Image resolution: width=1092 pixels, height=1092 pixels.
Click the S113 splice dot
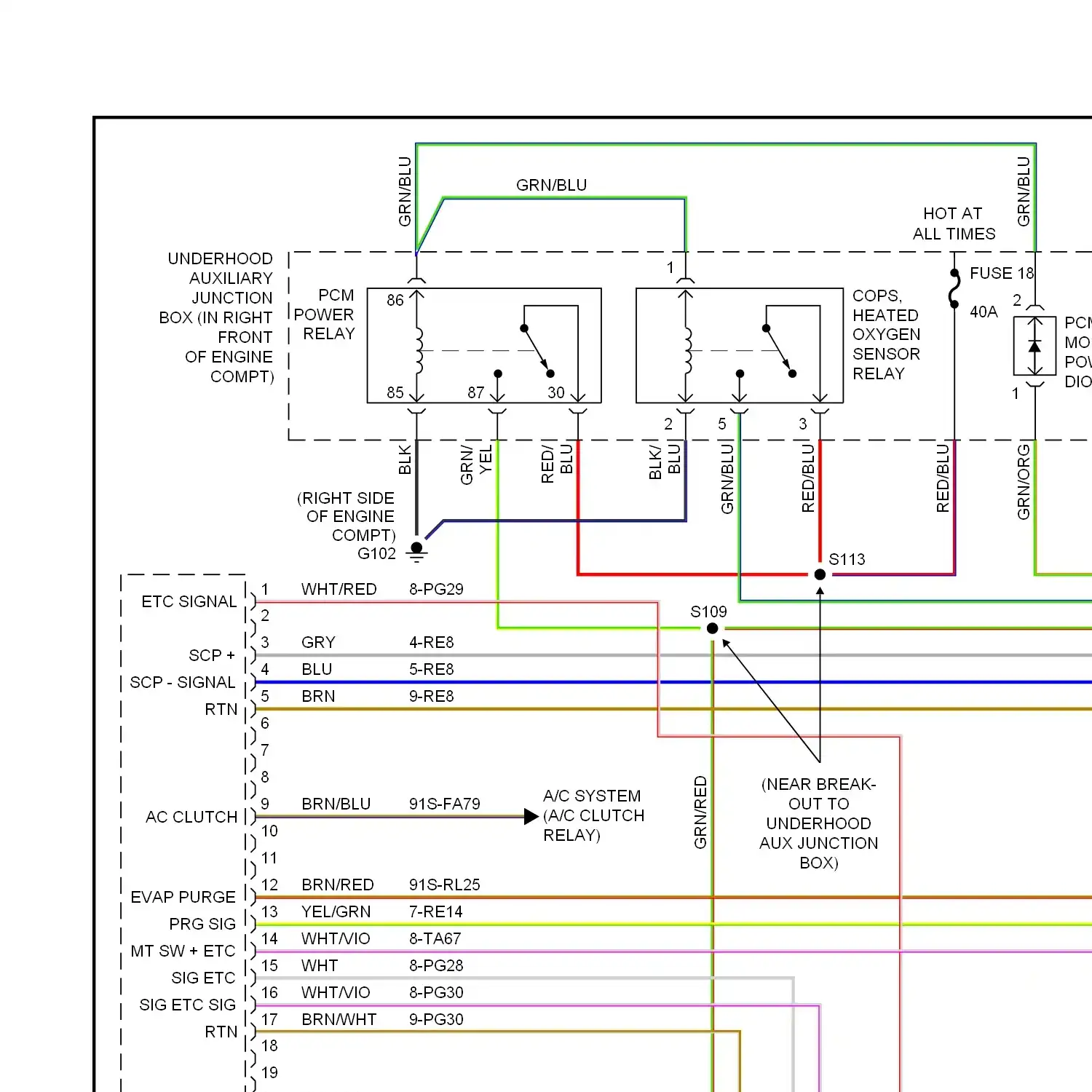point(820,574)
